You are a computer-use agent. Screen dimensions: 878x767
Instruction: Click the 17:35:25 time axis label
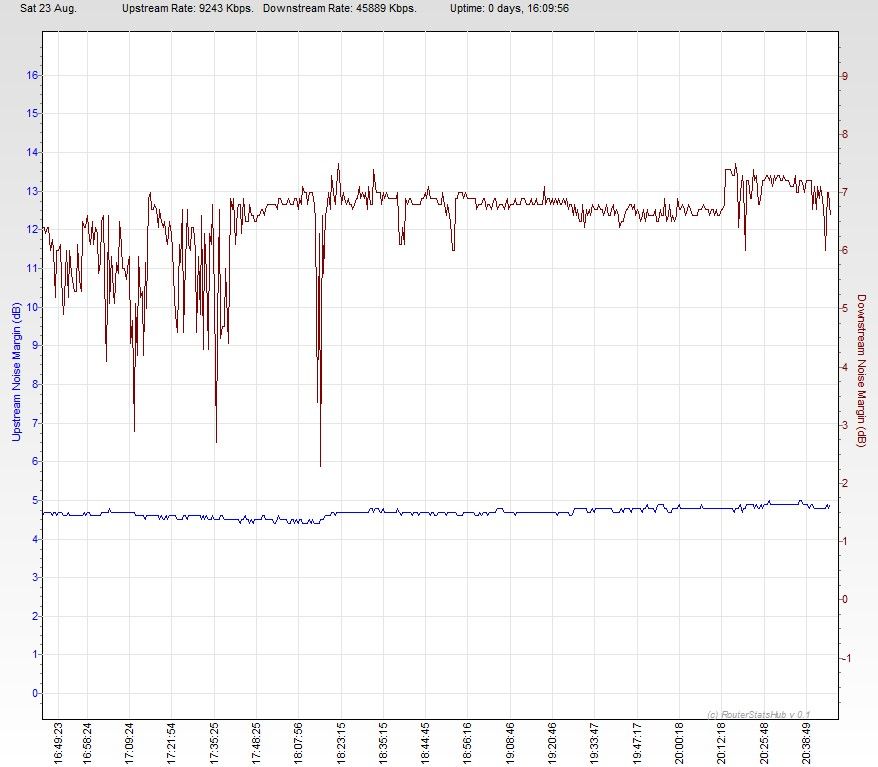point(214,743)
